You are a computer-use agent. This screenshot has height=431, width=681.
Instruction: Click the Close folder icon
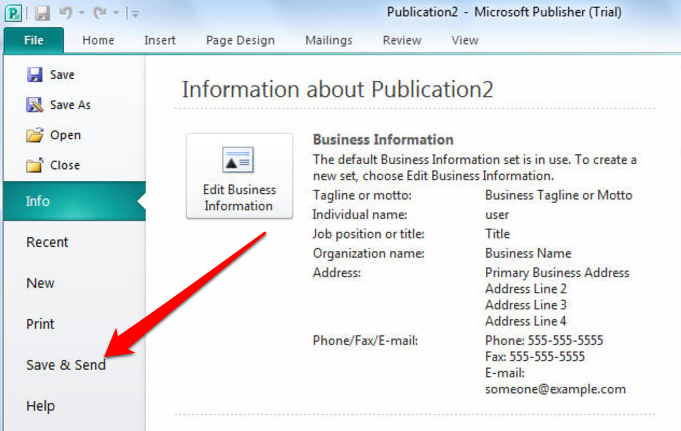(35, 165)
